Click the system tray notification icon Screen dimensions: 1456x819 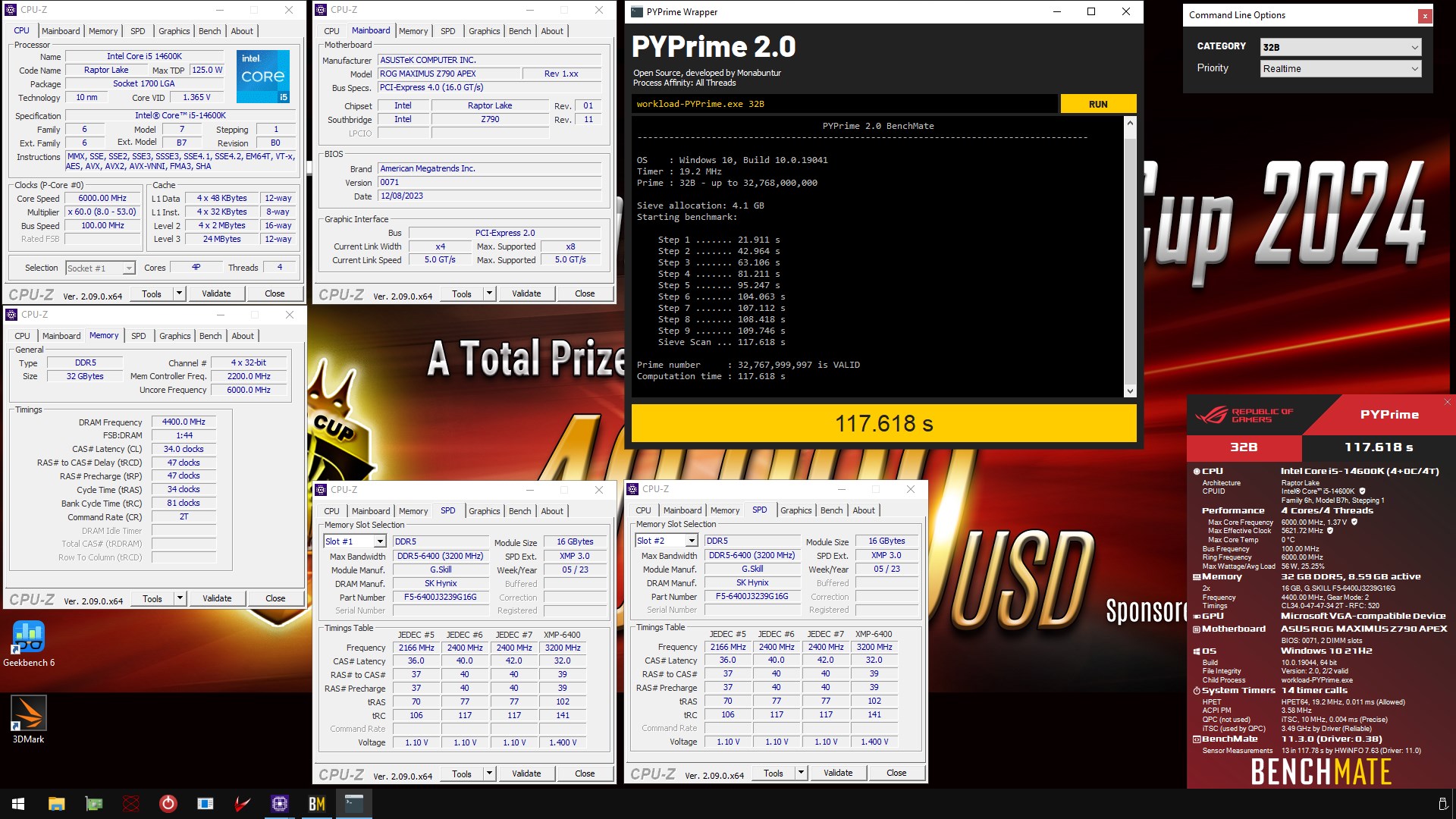(x=1442, y=804)
